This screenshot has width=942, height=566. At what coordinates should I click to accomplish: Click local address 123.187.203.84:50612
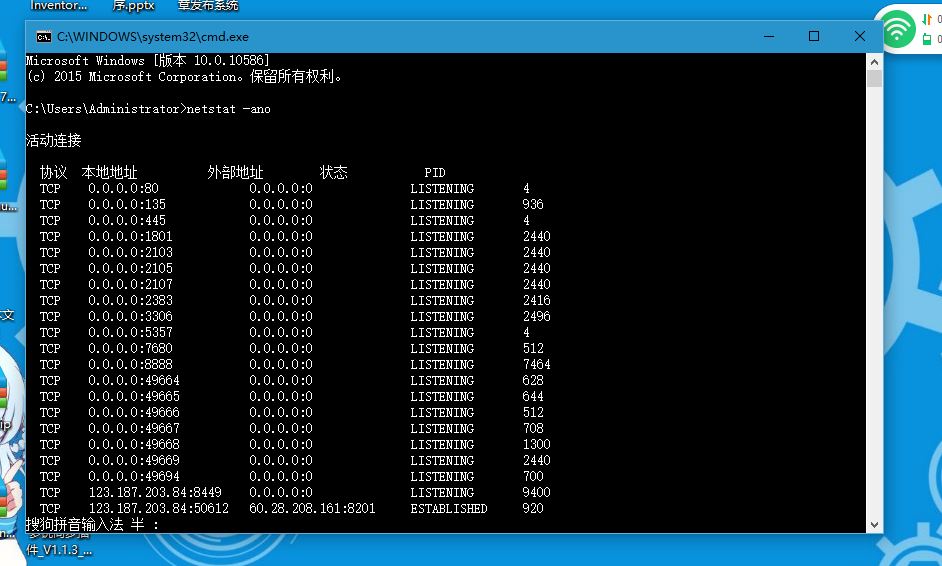159,508
